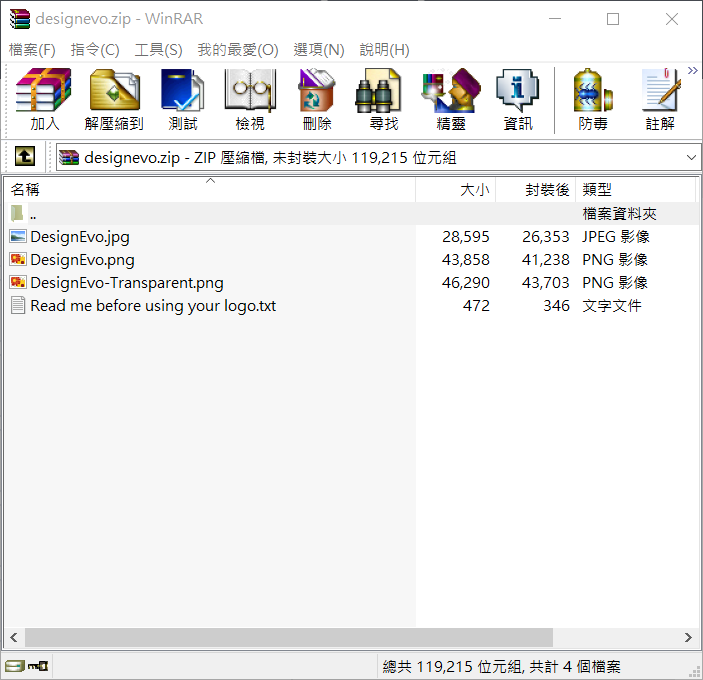Click the 46,290 size value
The height and width of the screenshot is (680, 703).
pos(466,283)
